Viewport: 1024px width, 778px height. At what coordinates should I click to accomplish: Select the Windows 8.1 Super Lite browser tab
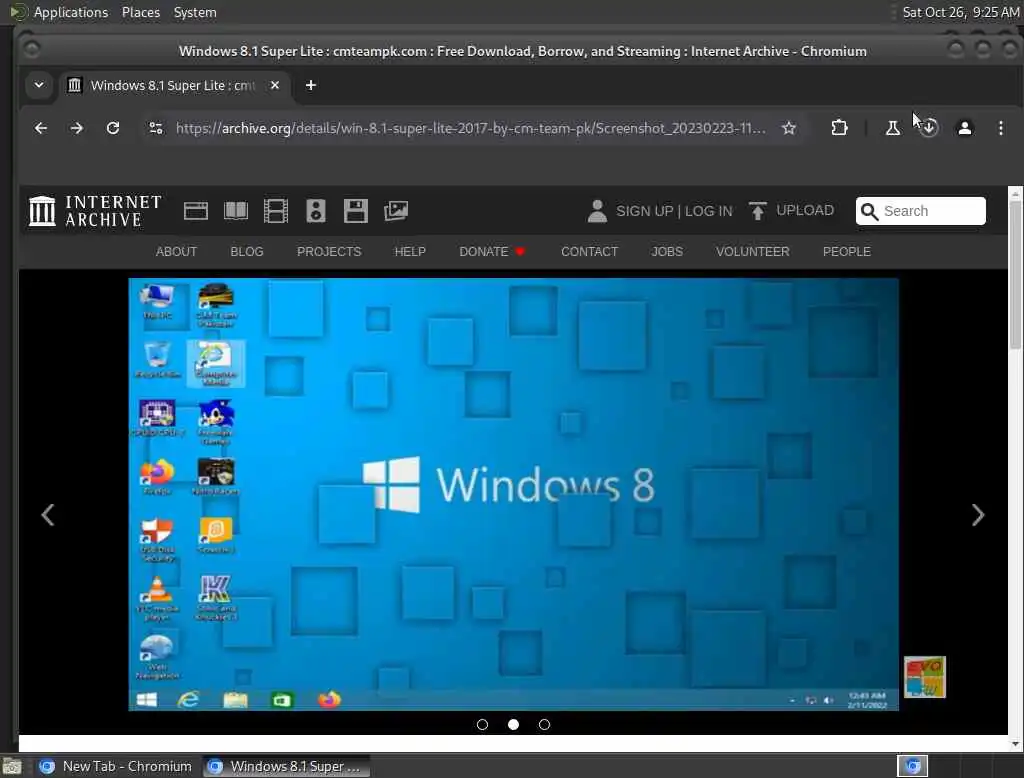(173, 86)
